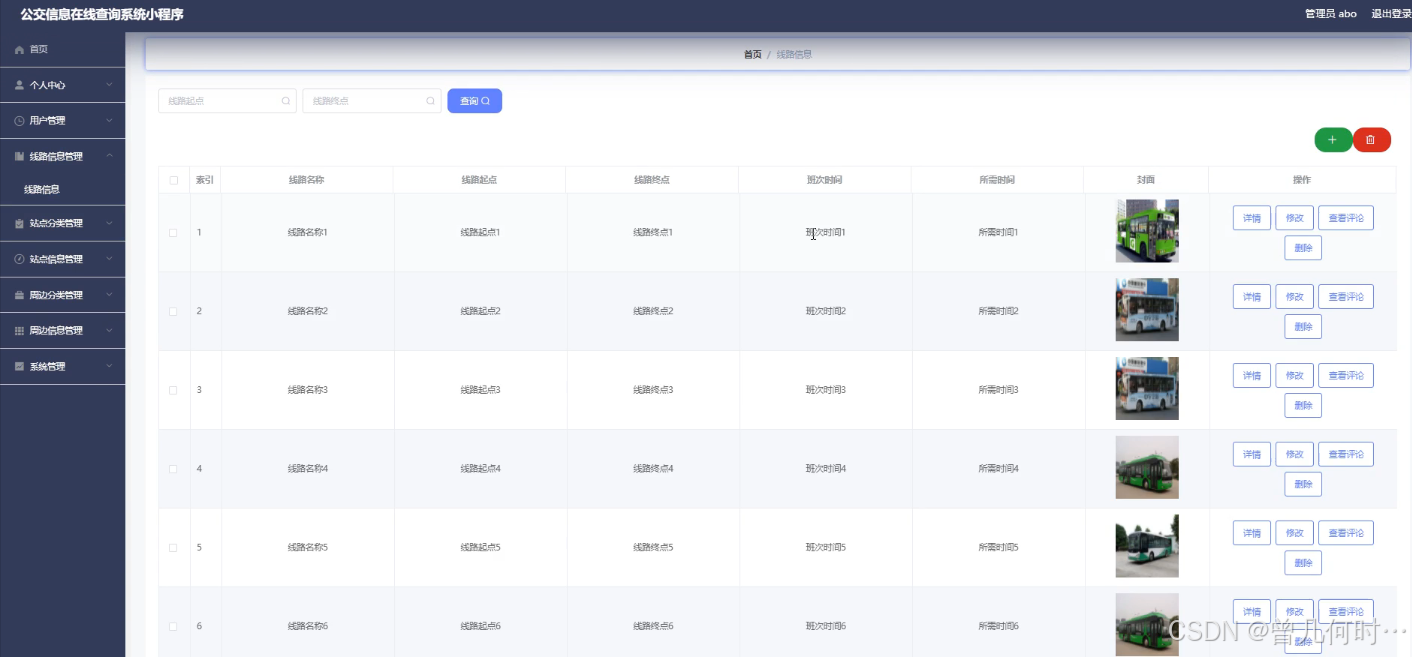Check the checkbox for row 线路名称1
This screenshot has width=1412, height=657.
(x=173, y=232)
